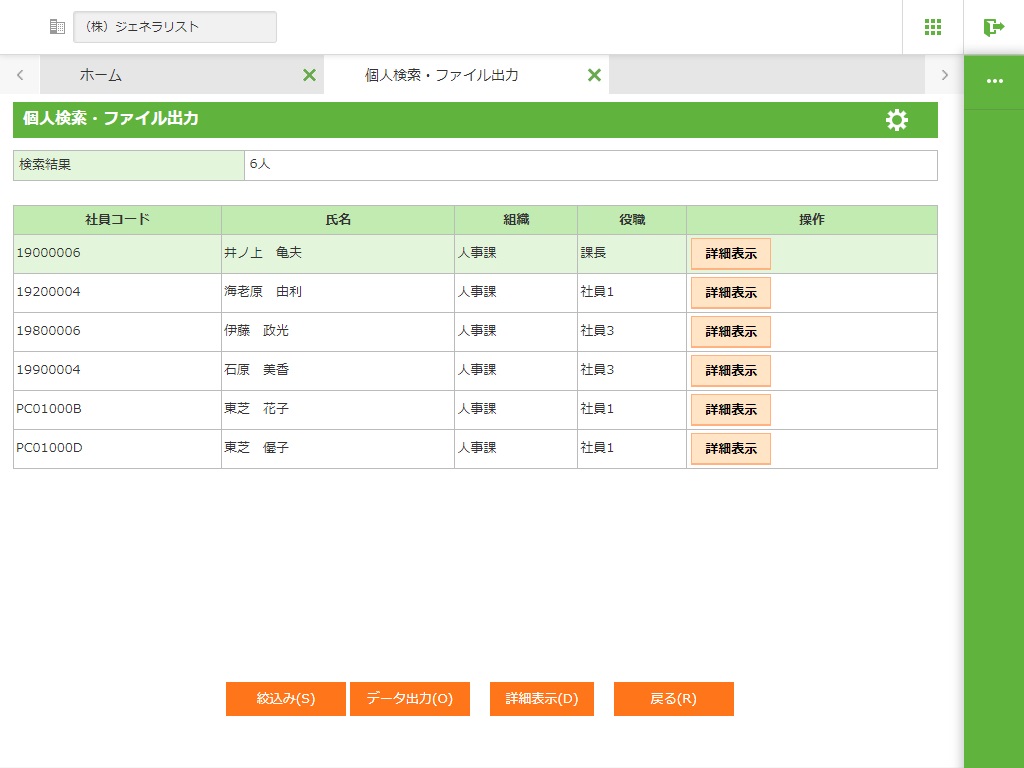This screenshot has height=768, width=1024.
Task: Show details for 井ノ上 亀夫
Action: click(x=730, y=254)
